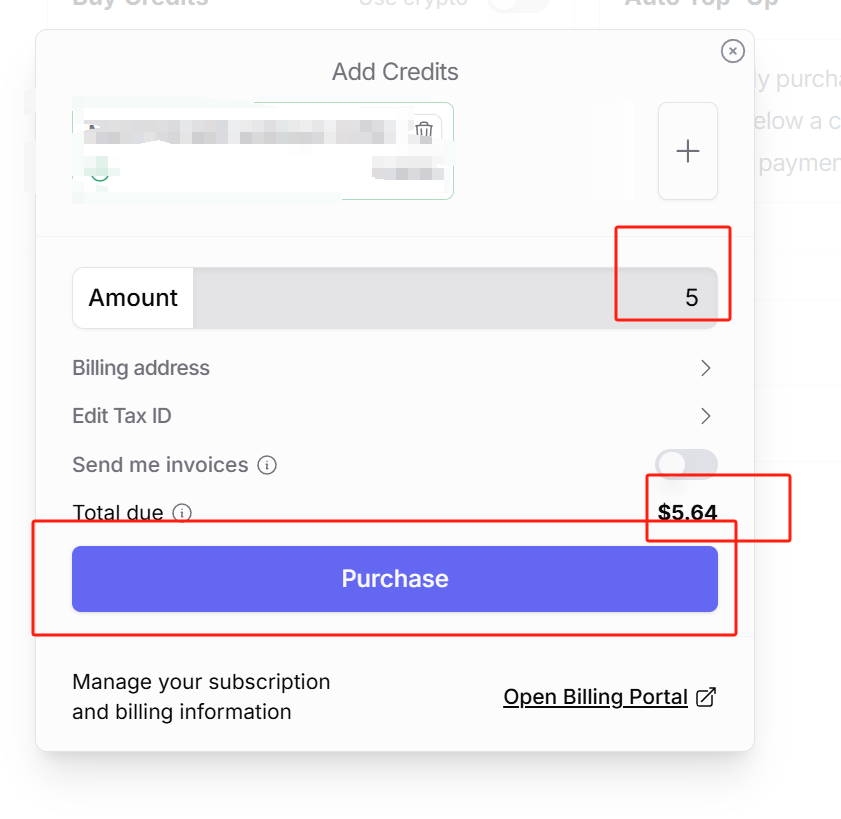Open the Edit Tax ID row
Viewport: 841px width, 819px height.
pos(122,416)
